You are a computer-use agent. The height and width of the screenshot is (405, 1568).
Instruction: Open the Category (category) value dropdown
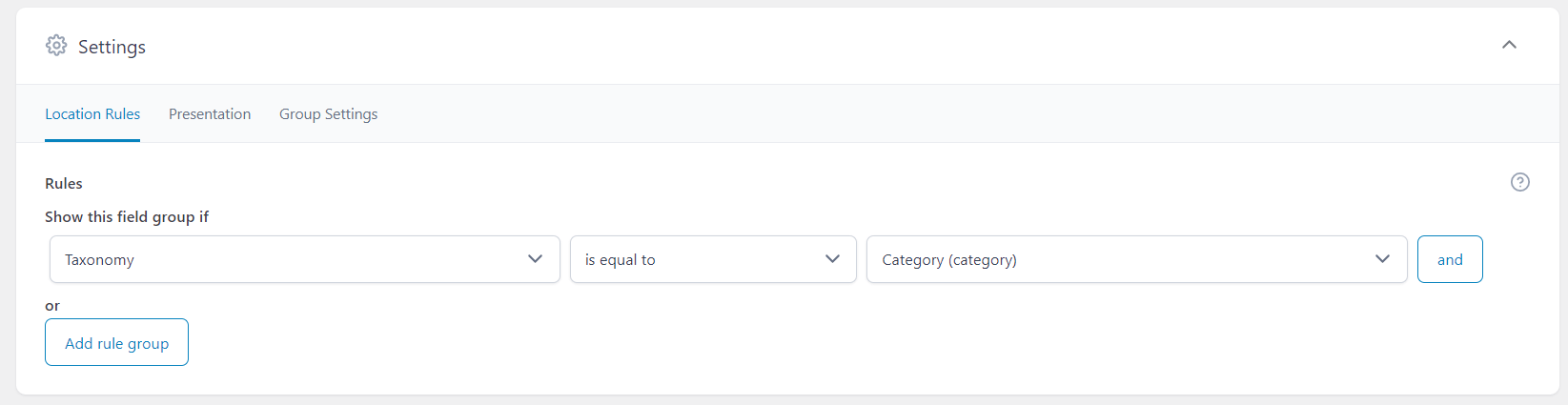pyautogui.click(x=1137, y=259)
